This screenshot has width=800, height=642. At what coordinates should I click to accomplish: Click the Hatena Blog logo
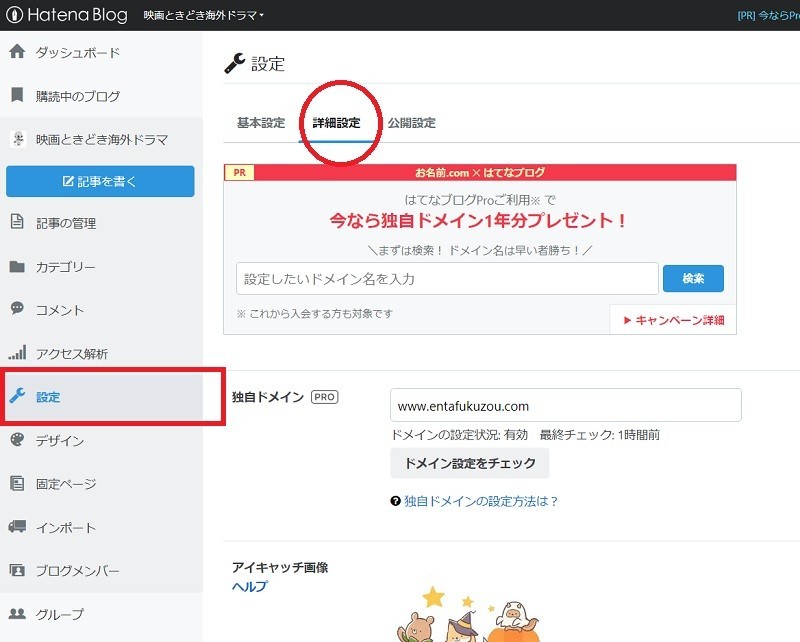66,15
